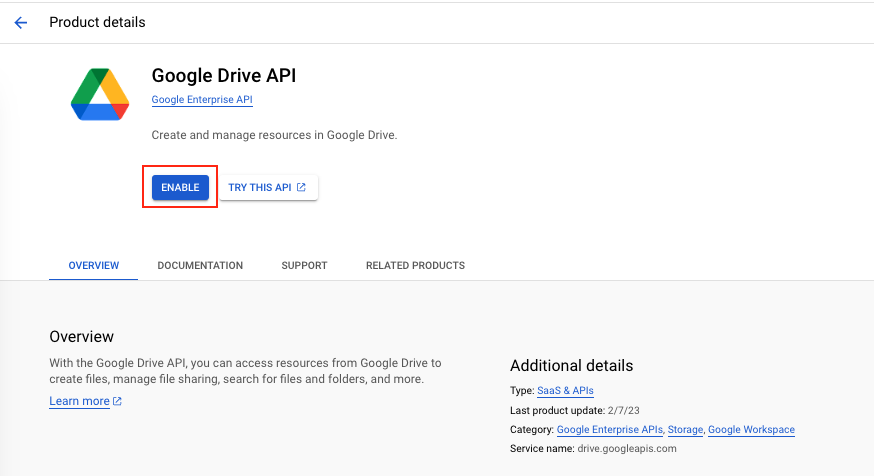The width and height of the screenshot is (874, 476).
Task: Switch to the Documentation tab
Action: (200, 265)
